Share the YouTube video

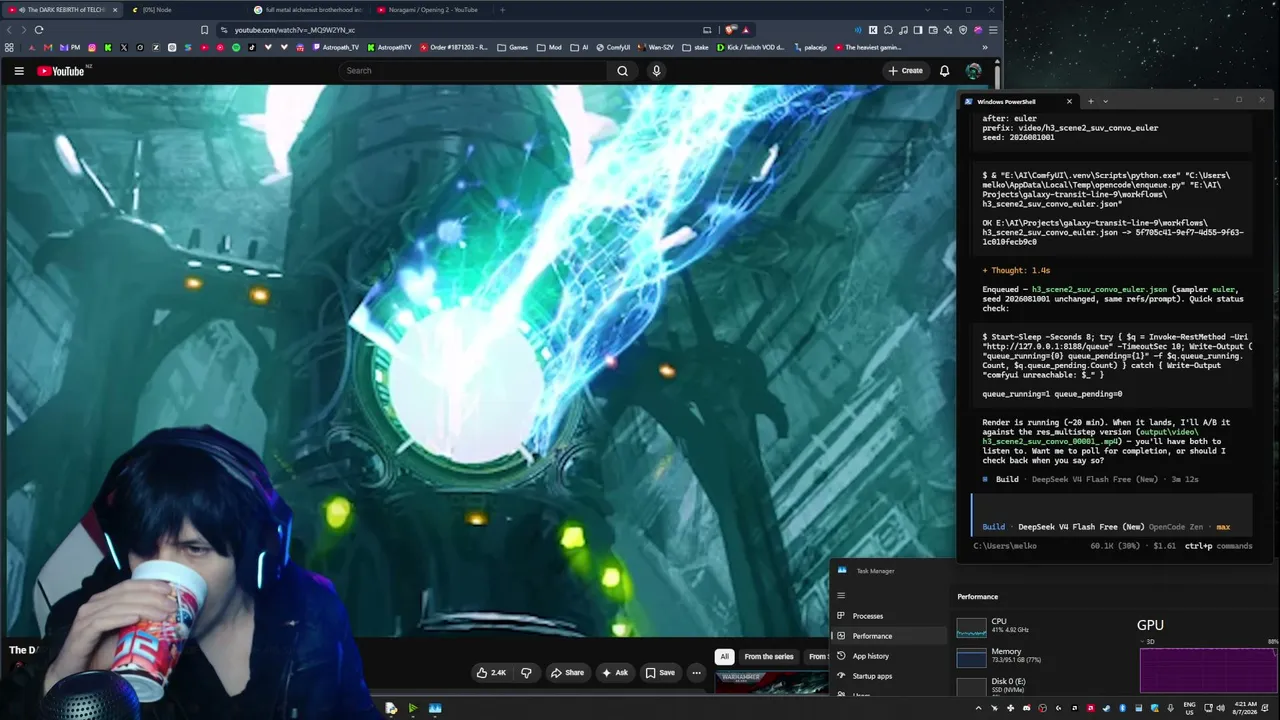[567, 673]
